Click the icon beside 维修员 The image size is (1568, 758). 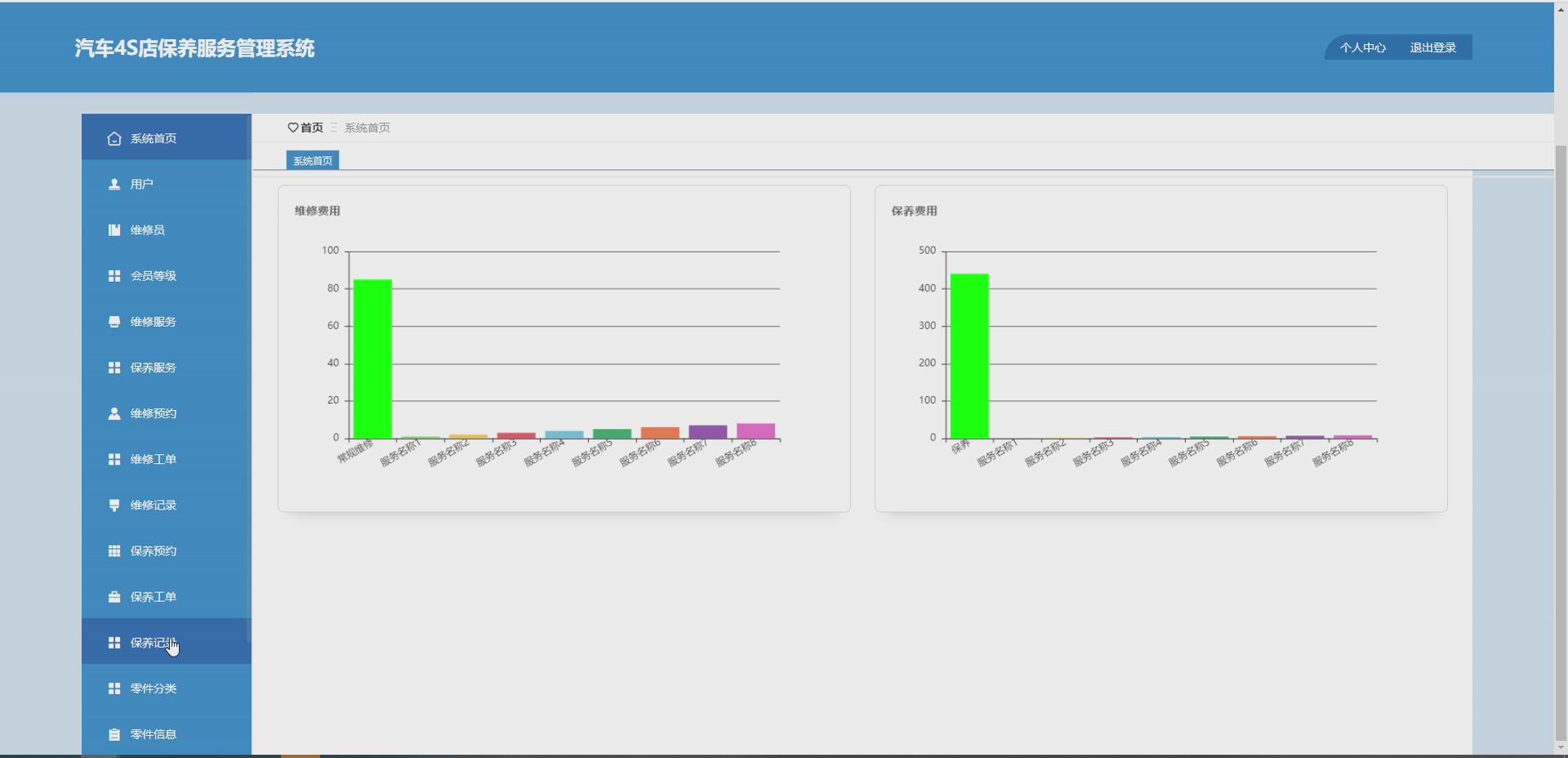point(114,230)
